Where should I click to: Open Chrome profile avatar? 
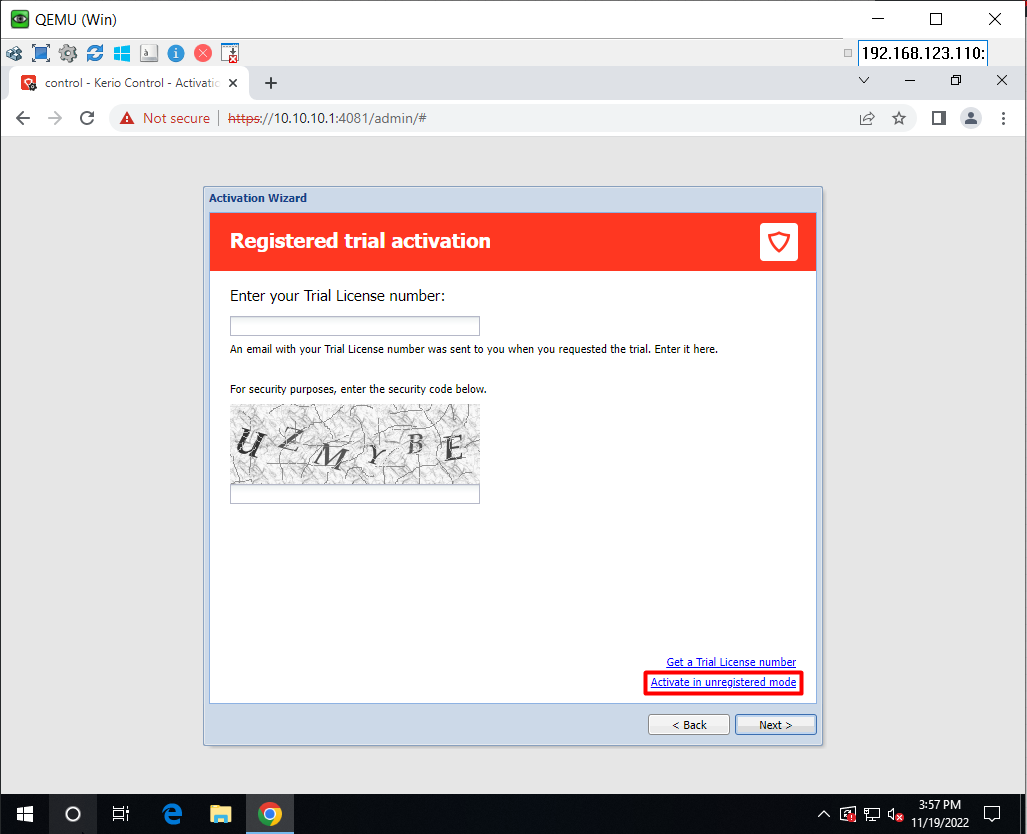click(971, 118)
